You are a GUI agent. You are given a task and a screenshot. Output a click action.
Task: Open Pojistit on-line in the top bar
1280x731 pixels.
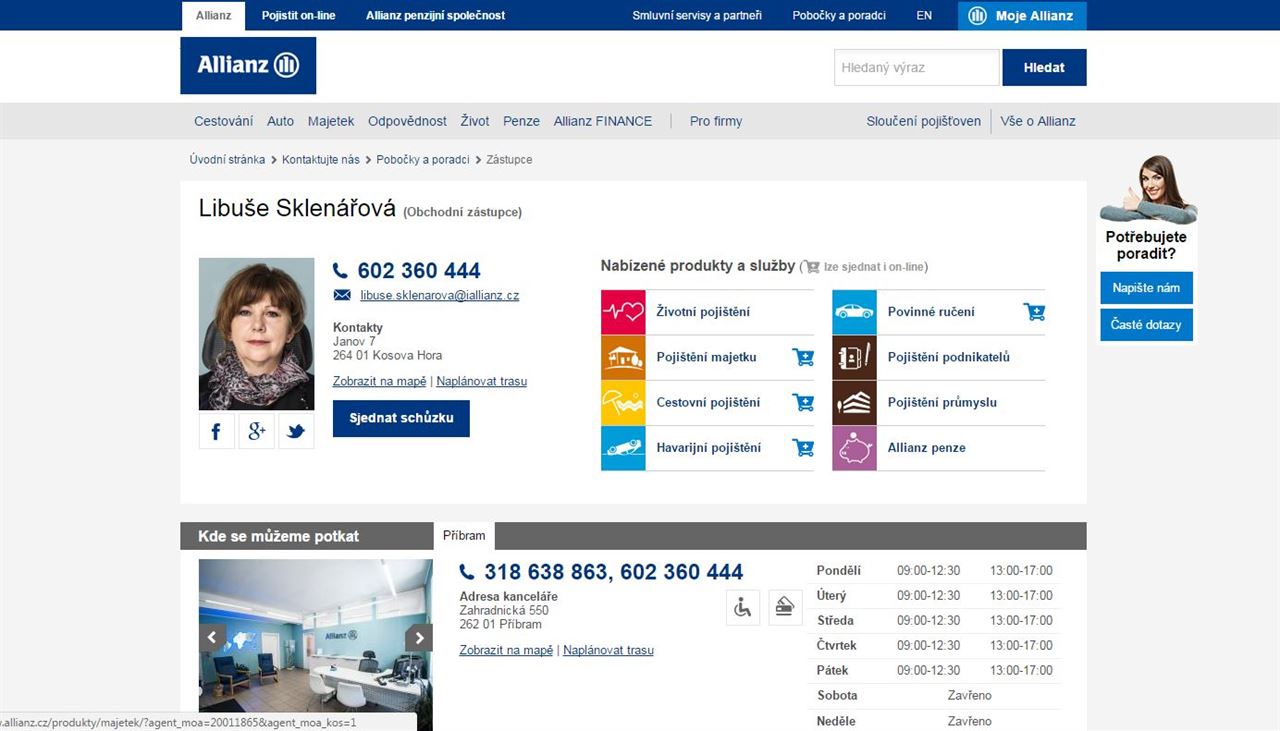click(x=299, y=16)
